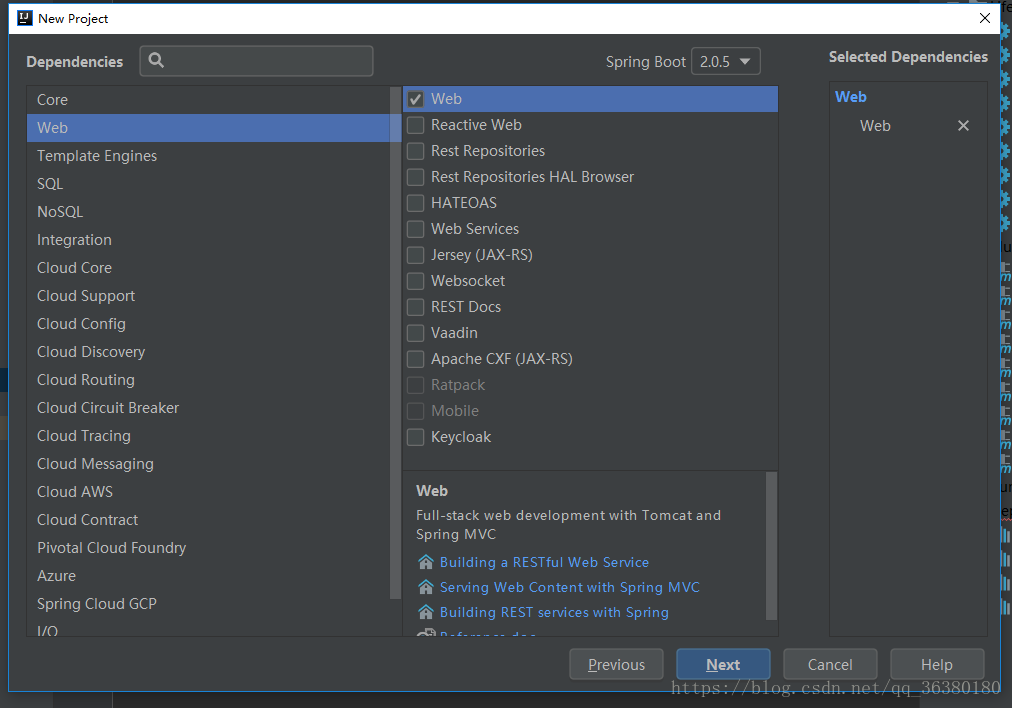Choose the Cloud Routing category
This screenshot has height=708, width=1012.
tap(208, 379)
